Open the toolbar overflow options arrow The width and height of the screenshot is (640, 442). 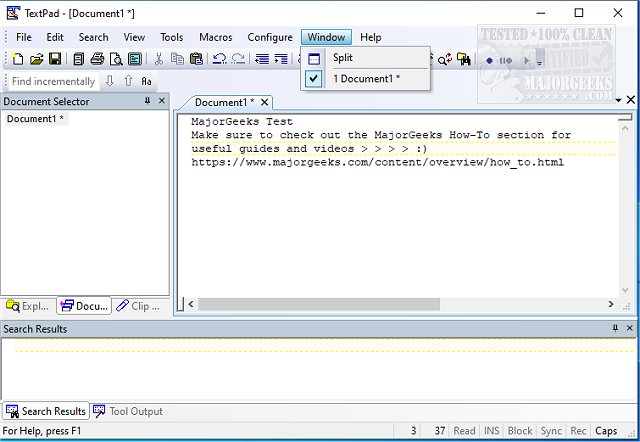tap(540, 63)
